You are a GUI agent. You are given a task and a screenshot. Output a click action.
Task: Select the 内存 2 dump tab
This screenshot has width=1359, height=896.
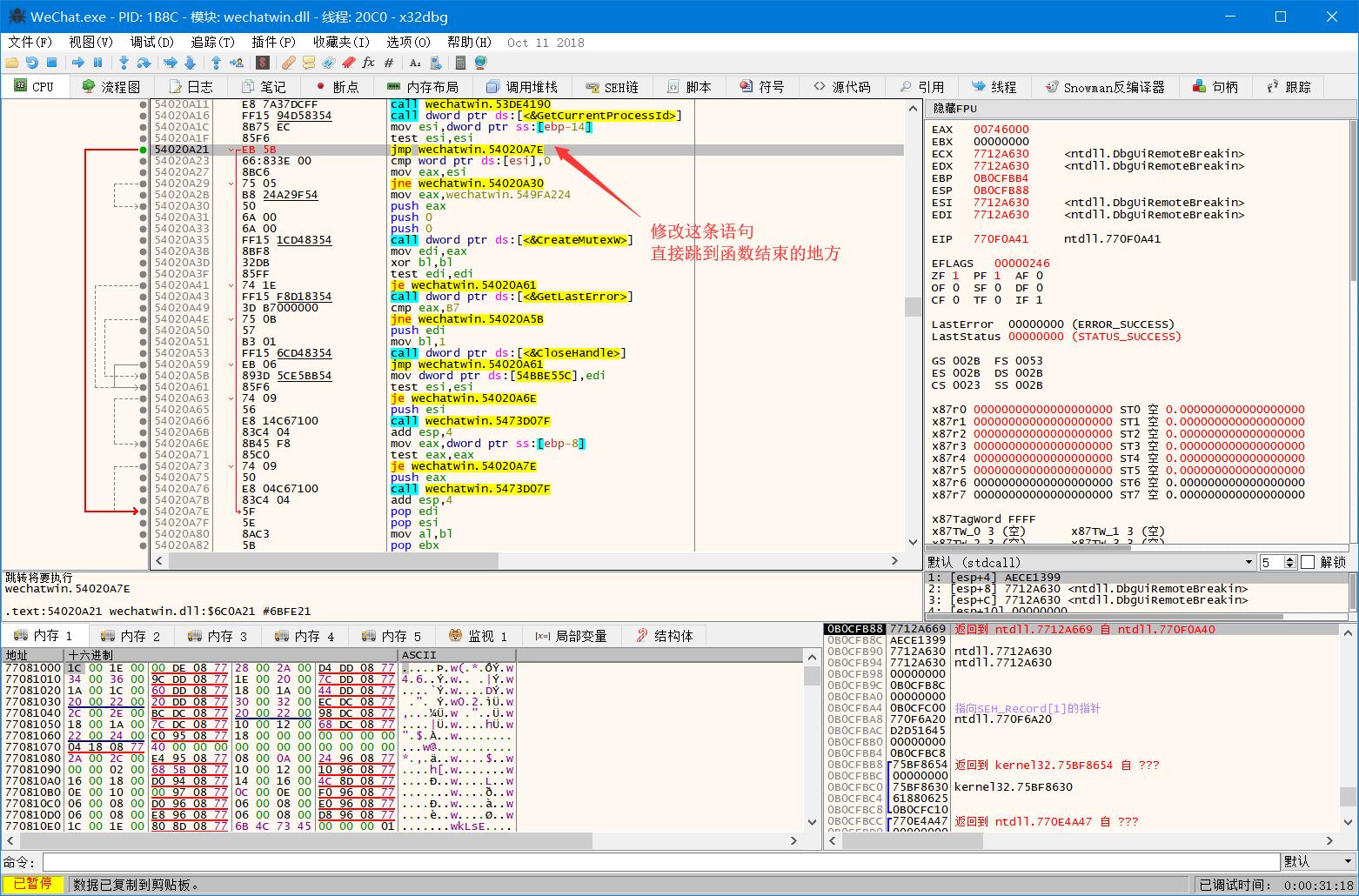pos(131,636)
